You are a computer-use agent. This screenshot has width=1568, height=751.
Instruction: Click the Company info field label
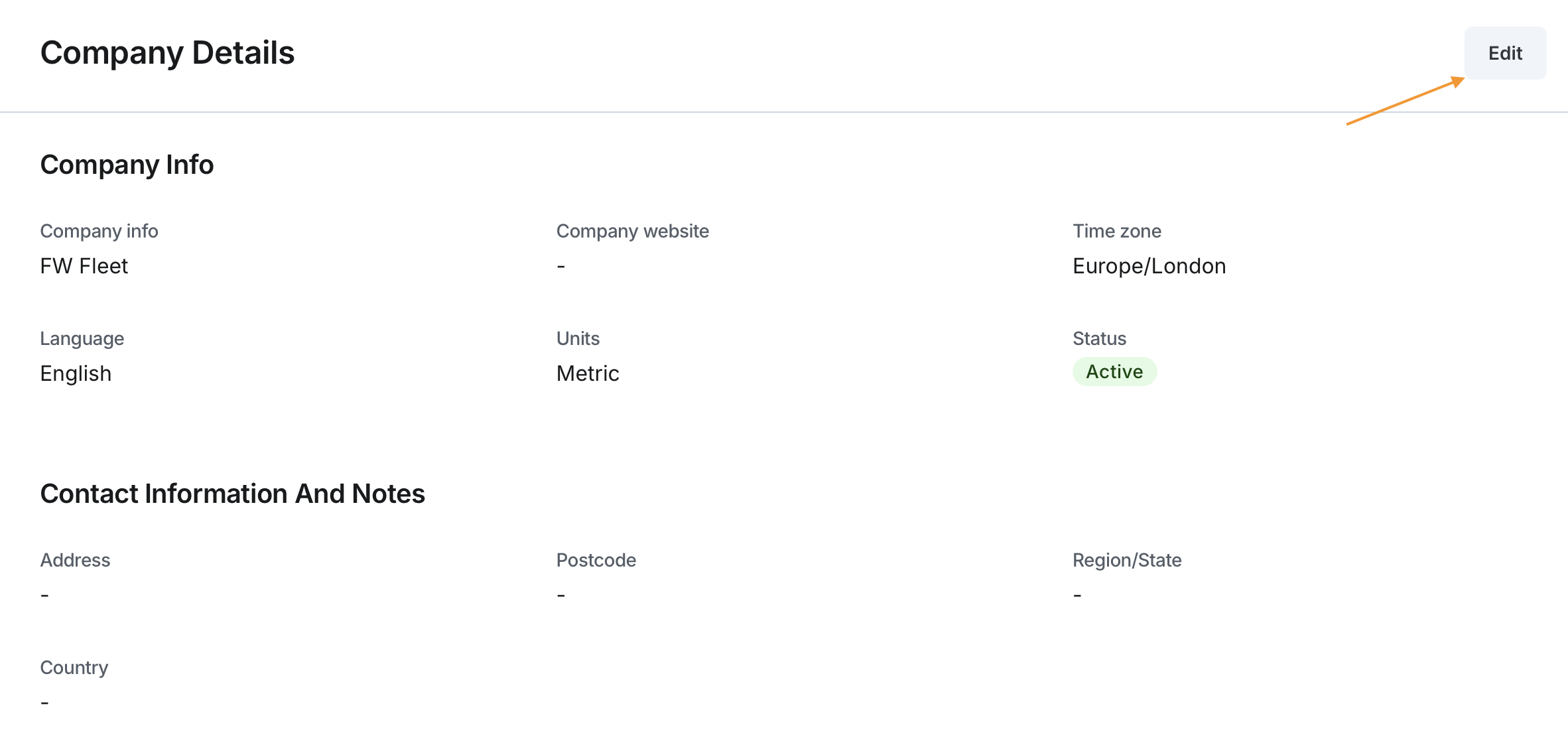(99, 231)
